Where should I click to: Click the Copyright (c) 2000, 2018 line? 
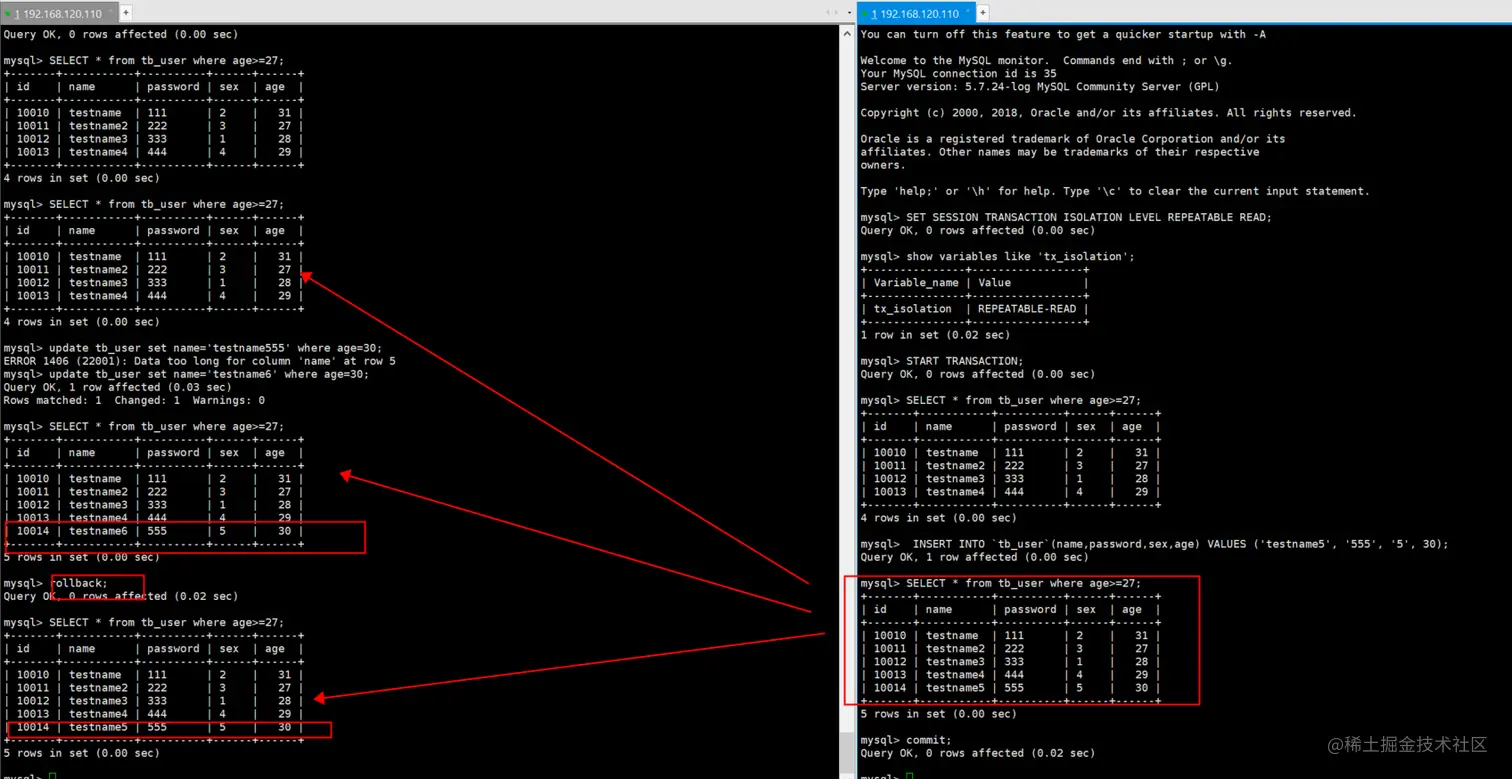1108,113
